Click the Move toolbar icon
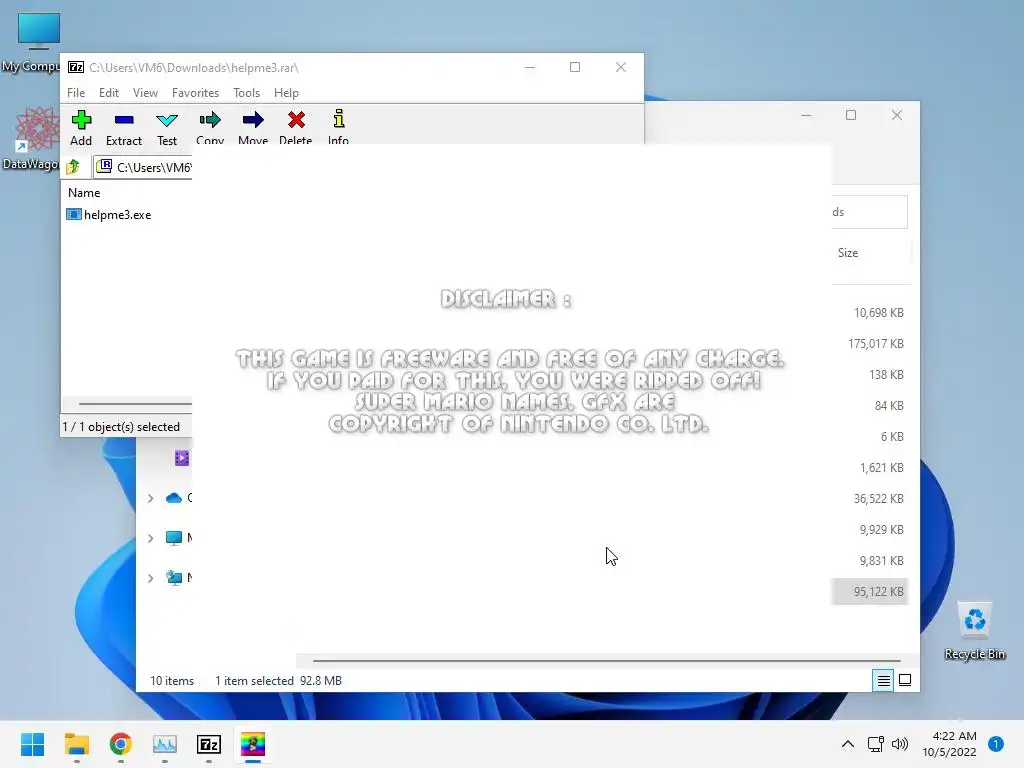The image size is (1024, 768). coord(253,127)
